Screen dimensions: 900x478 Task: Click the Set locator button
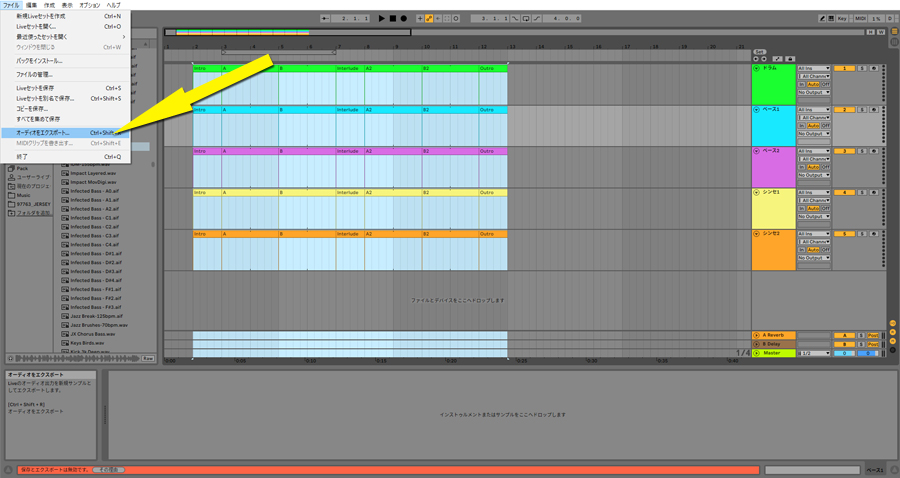click(x=759, y=52)
